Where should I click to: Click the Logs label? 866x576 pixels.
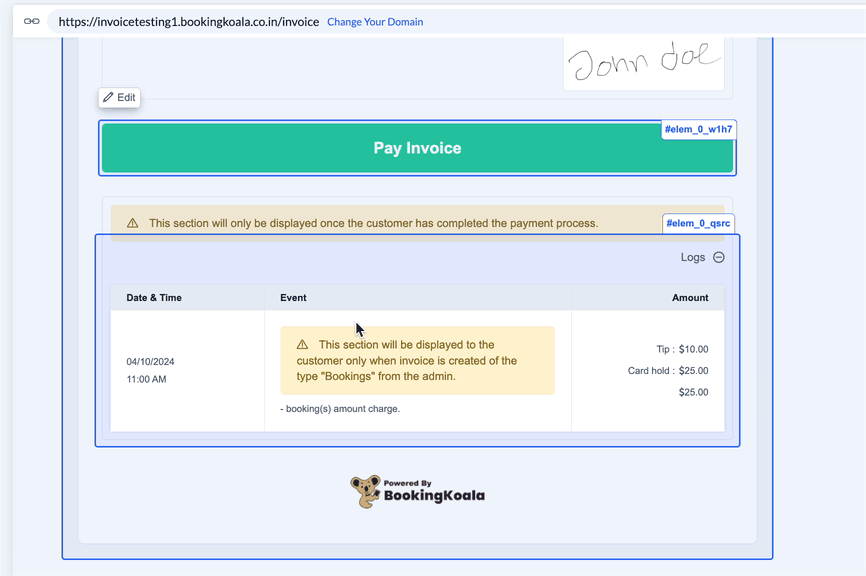point(693,257)
